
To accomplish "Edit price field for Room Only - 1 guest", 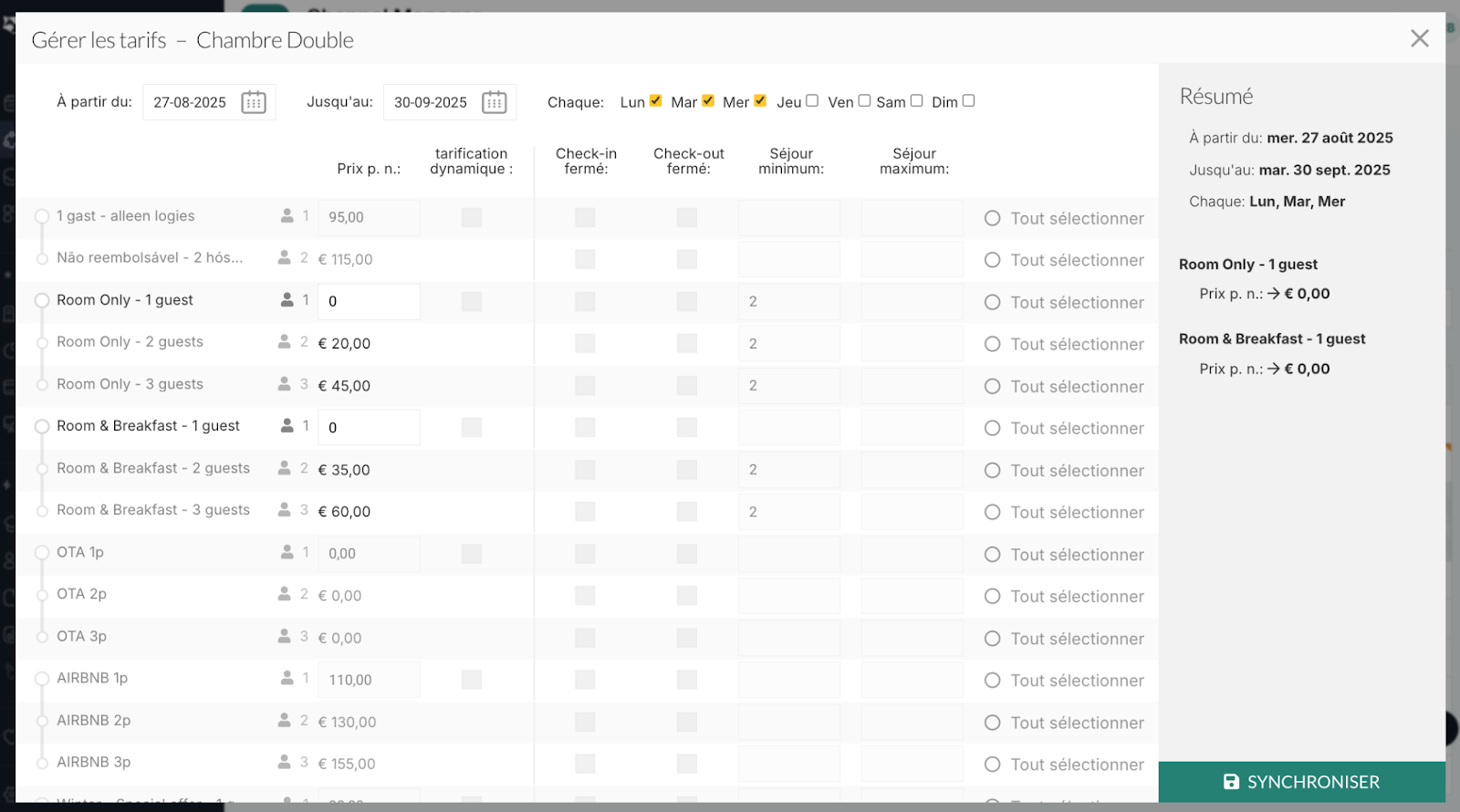I will coord(369,301).
